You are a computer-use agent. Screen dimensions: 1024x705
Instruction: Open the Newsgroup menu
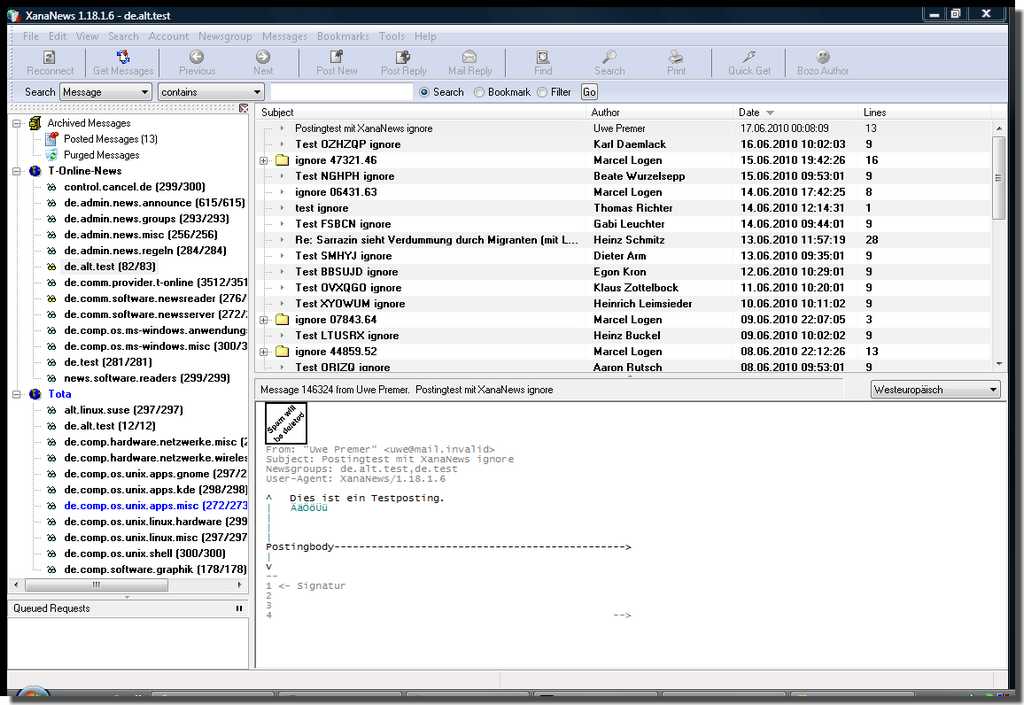(x=225, y=36)
